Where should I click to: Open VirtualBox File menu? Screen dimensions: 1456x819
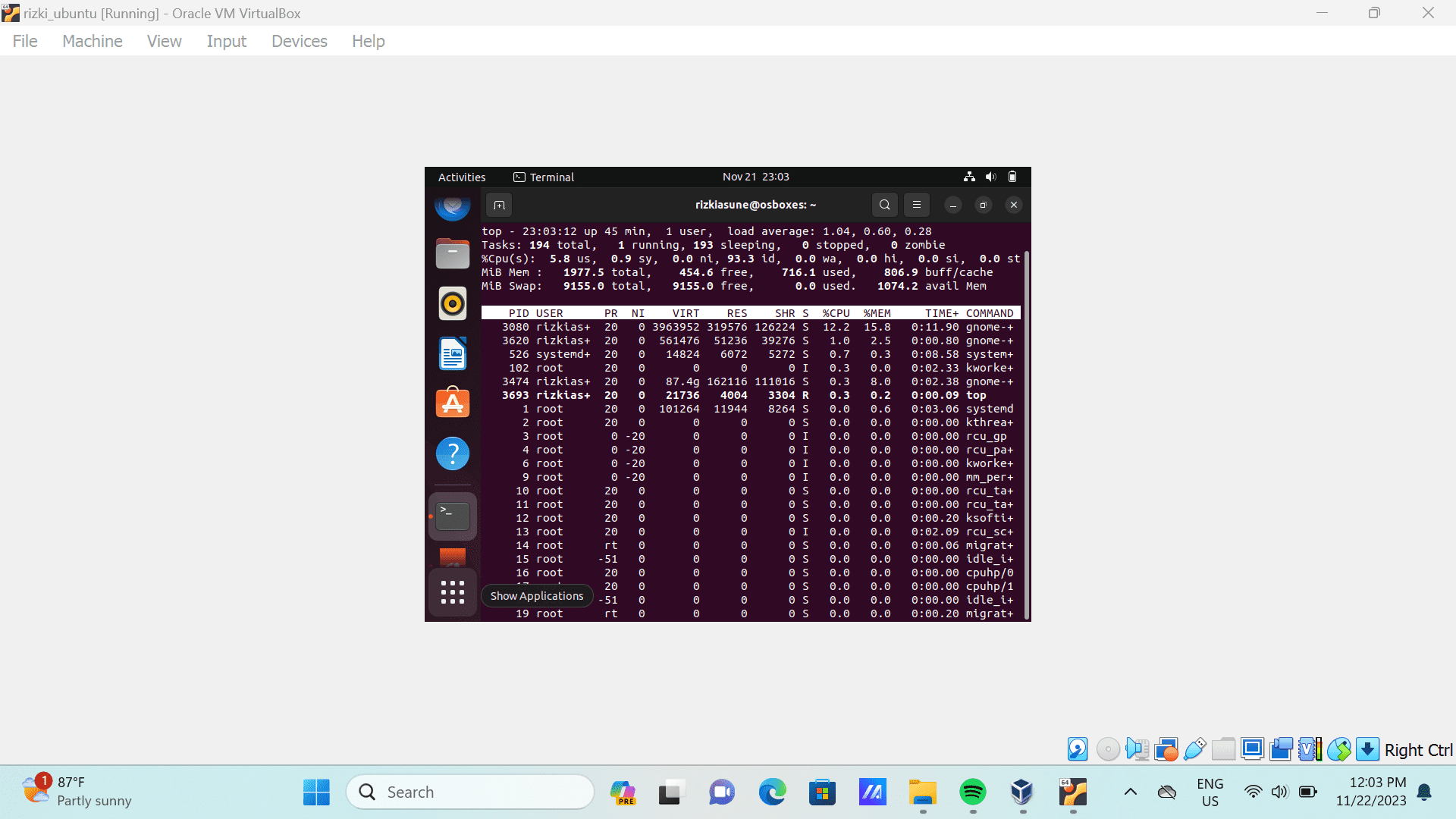(x=25, y=41)
